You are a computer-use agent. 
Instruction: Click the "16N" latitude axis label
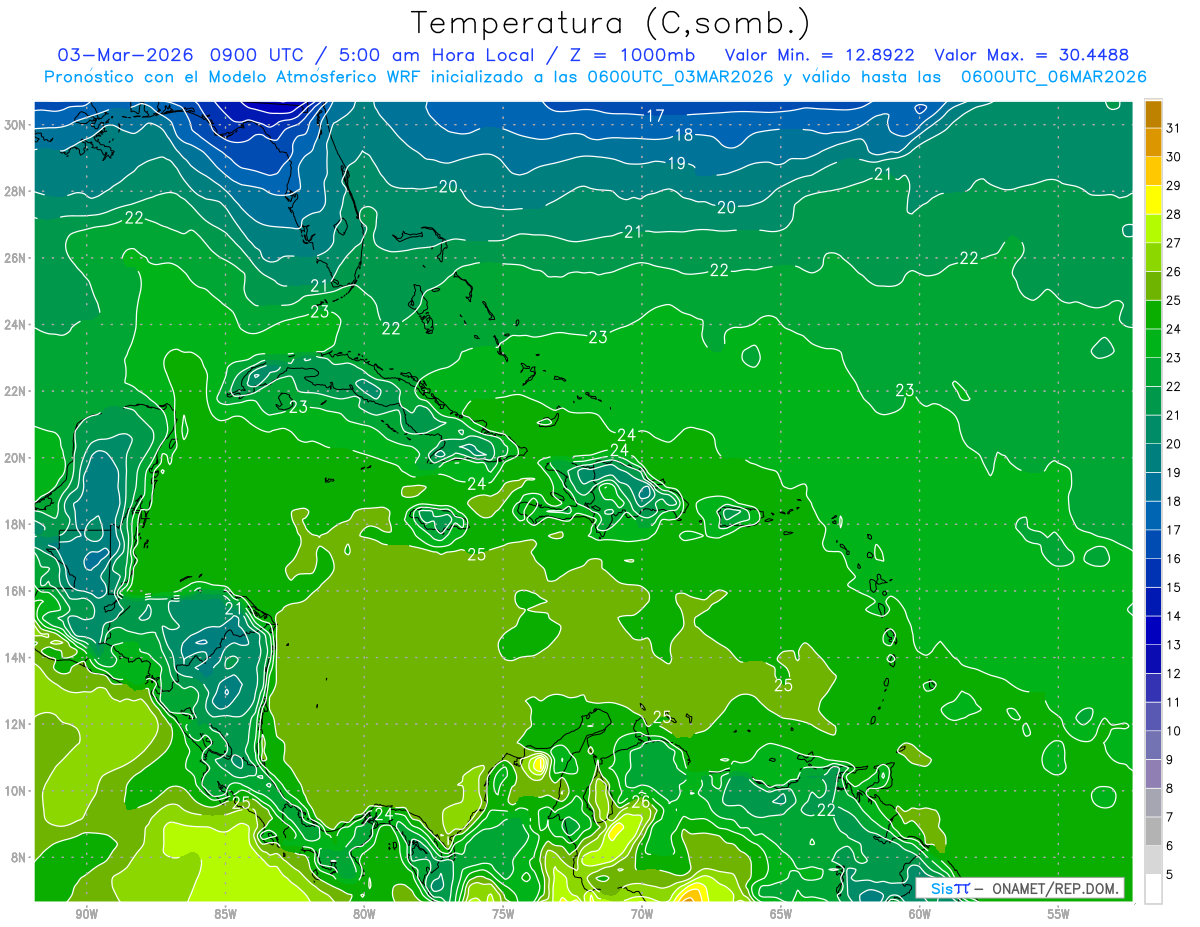tap(15, 591)
